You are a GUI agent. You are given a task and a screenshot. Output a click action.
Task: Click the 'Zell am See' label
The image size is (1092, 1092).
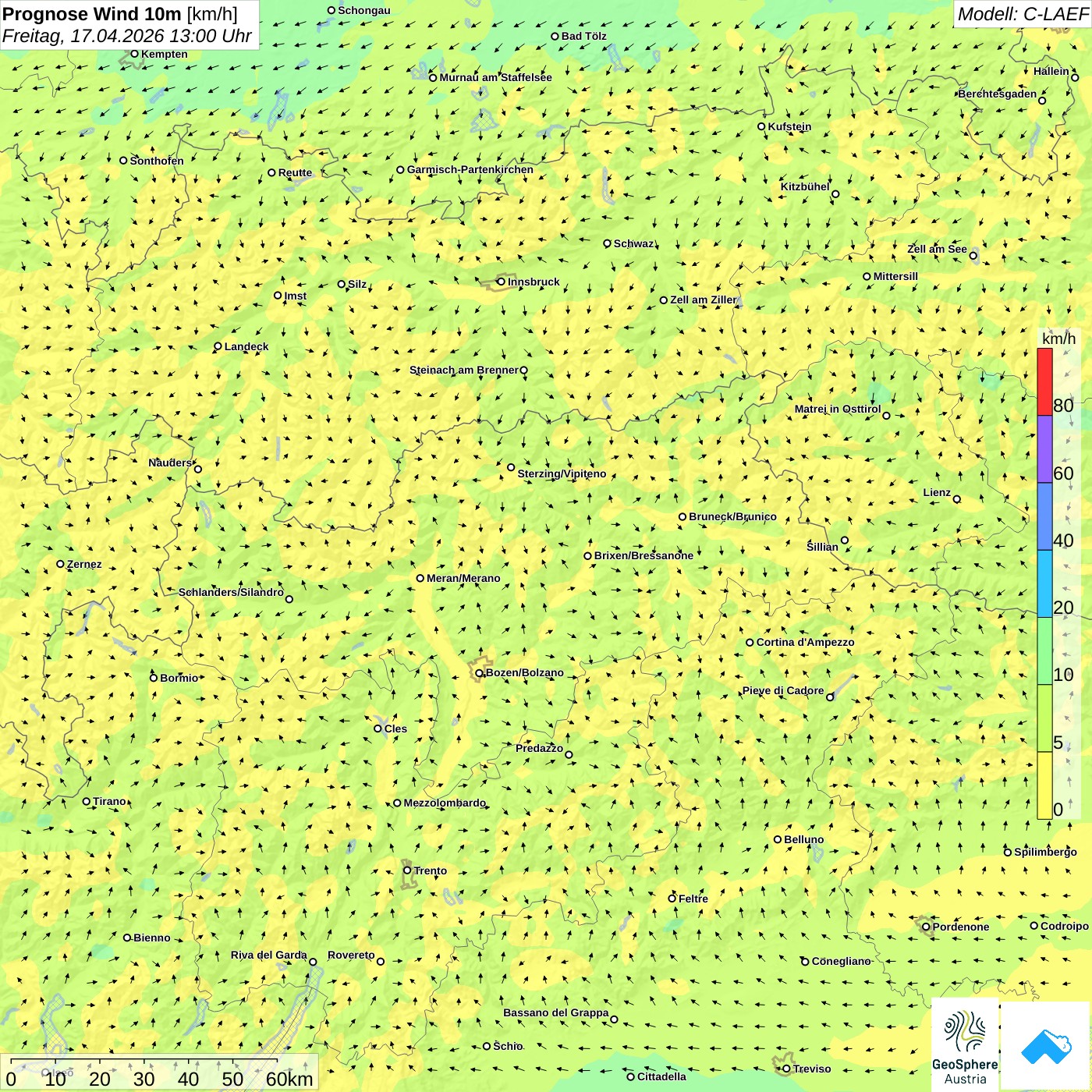[937, 249]
